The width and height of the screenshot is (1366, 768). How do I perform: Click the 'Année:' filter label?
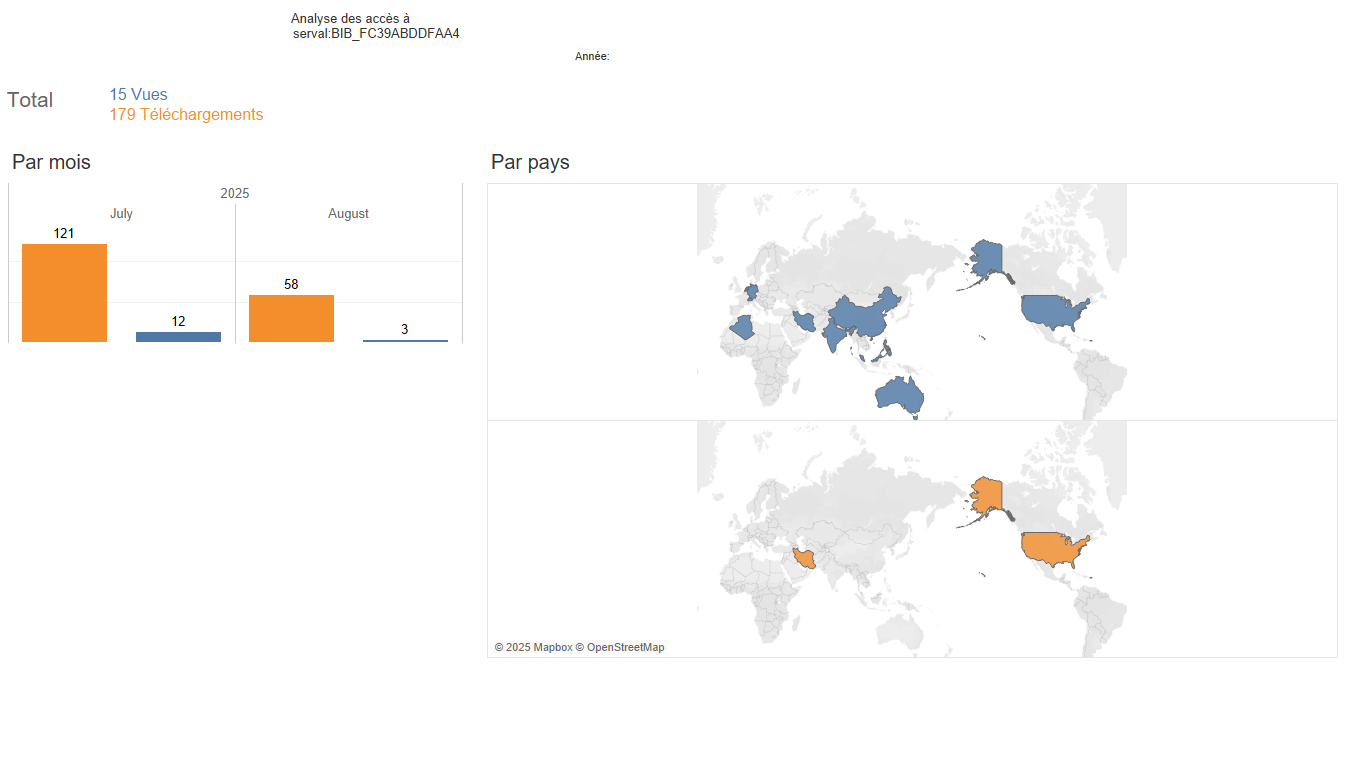pyautogui.click(x=592, y=57)
